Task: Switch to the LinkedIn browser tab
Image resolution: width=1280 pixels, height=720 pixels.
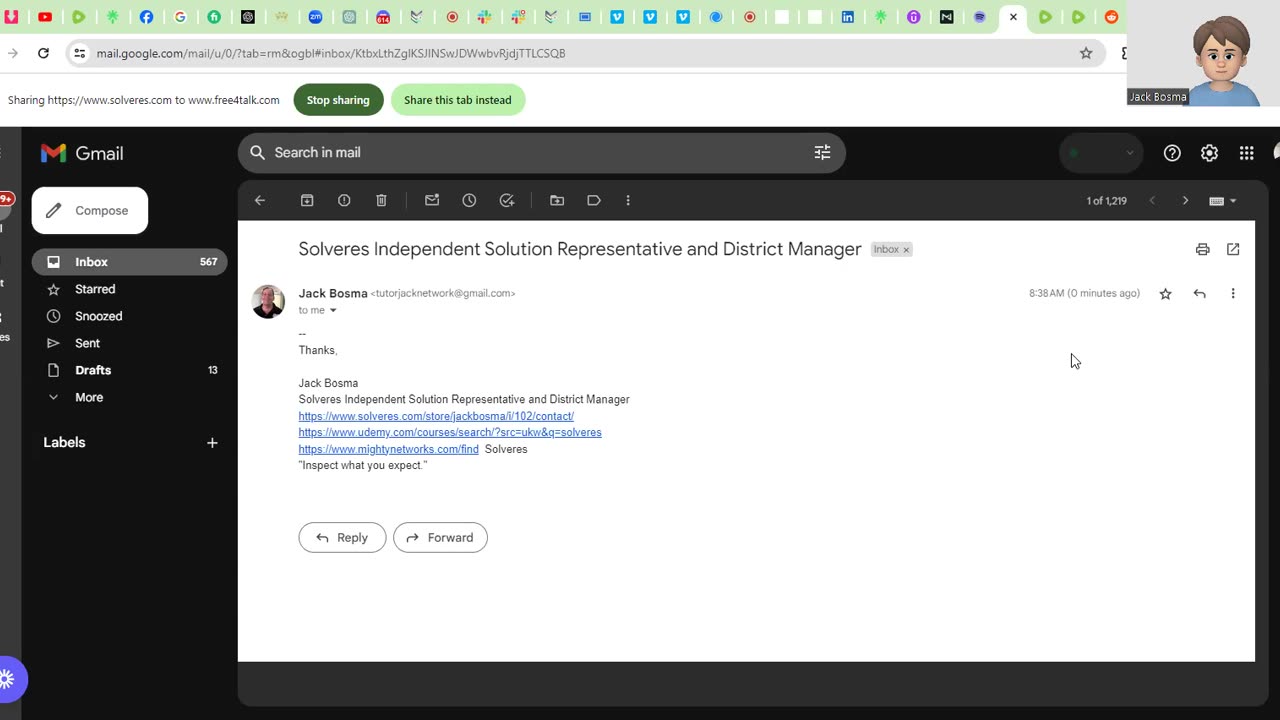Action: (848, 17)
